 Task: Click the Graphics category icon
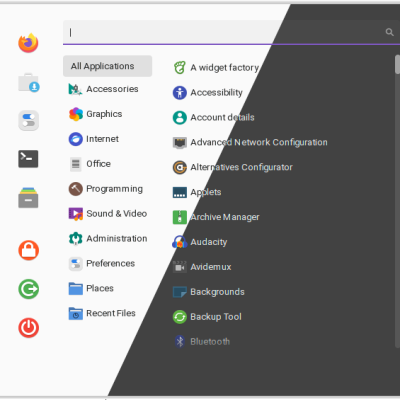(x=76, y=114)
